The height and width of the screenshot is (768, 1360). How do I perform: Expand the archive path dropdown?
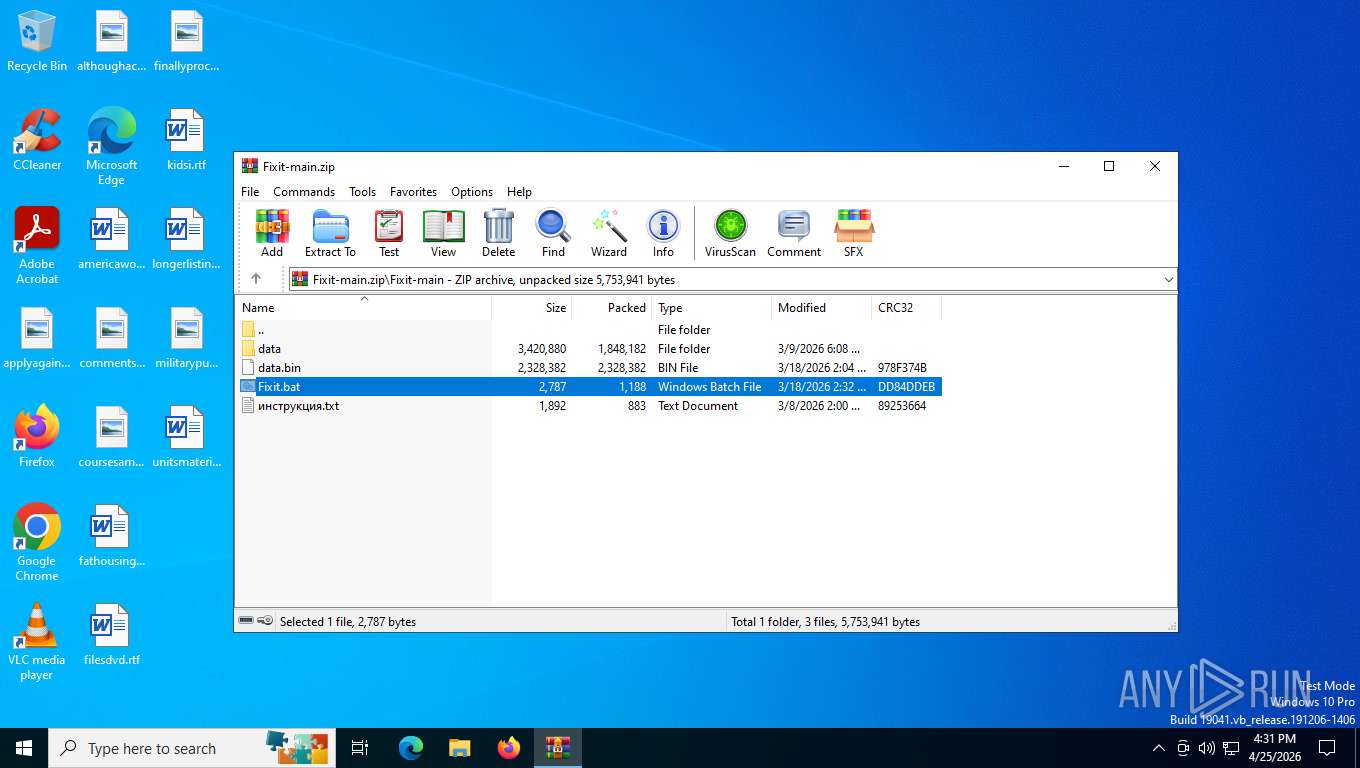1168,279
